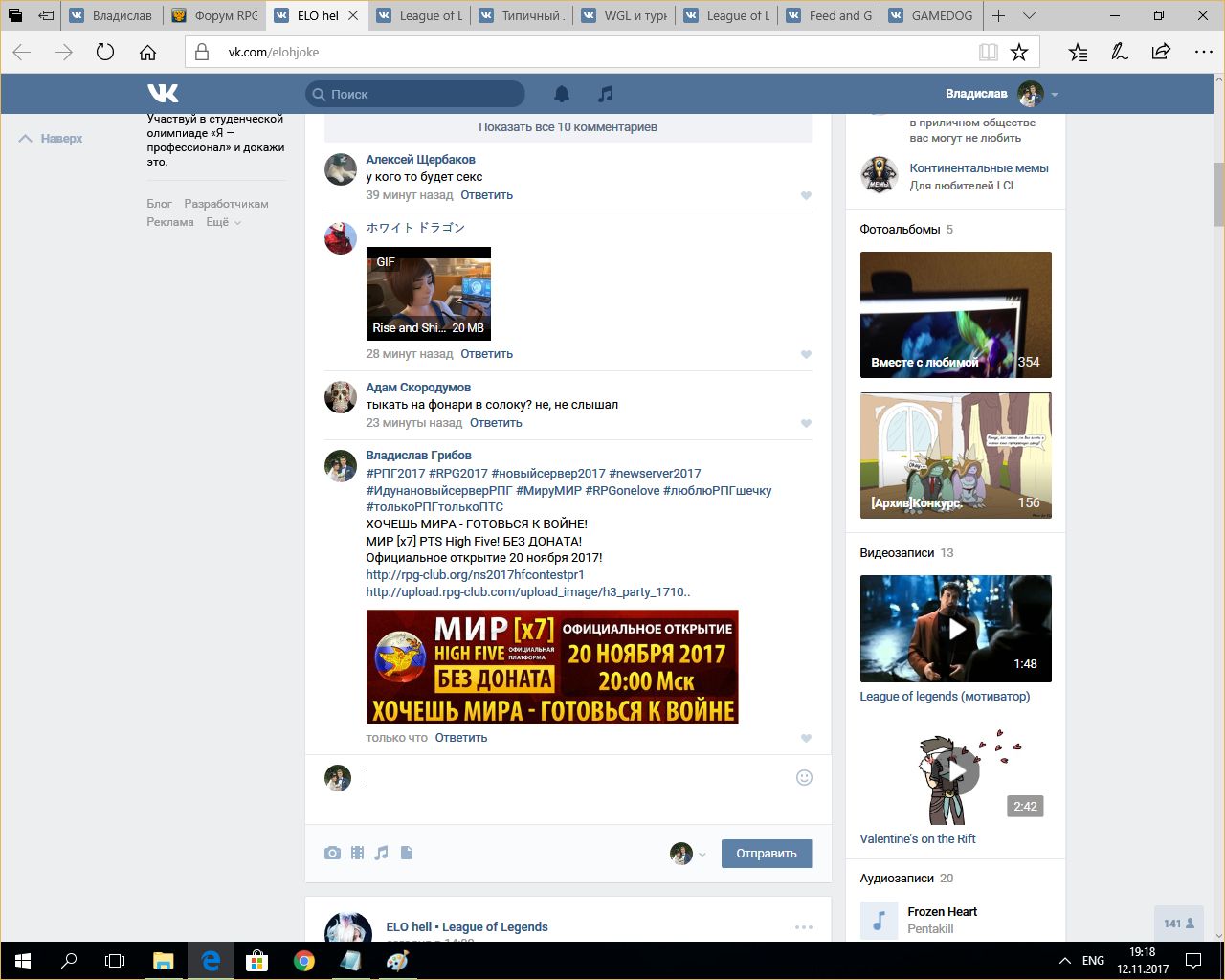The height and width of the screenshot is (980, 1225).
Task: Open Microsoft Store from the taskbar
Action: point(257,960)
